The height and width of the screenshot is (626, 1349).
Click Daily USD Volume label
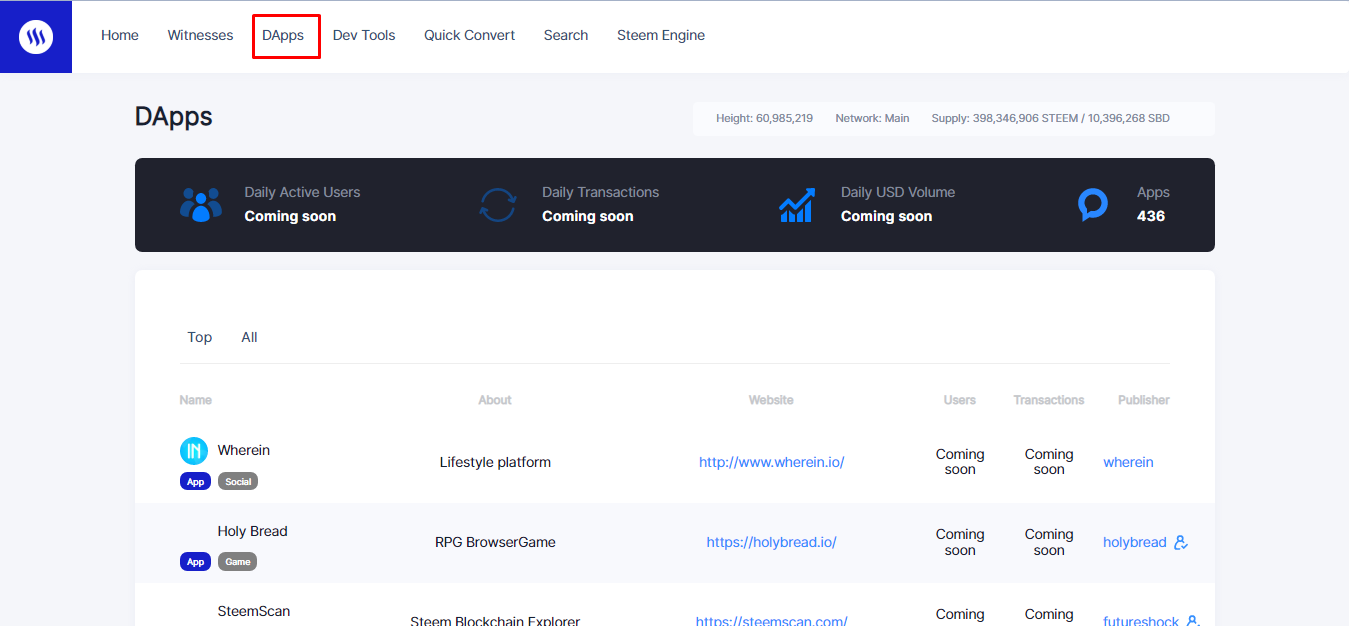tap(898, 192)
